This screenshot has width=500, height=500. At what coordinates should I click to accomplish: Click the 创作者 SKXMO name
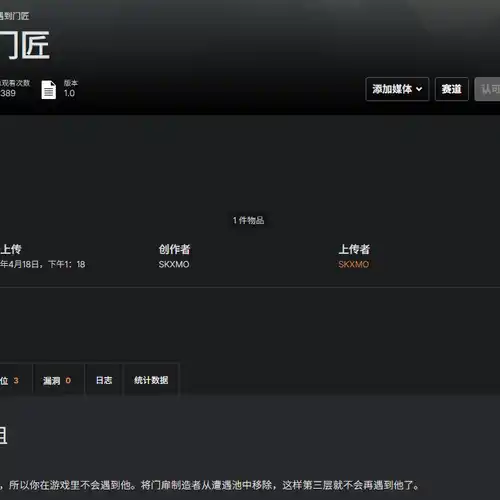(x=174, y=264)
